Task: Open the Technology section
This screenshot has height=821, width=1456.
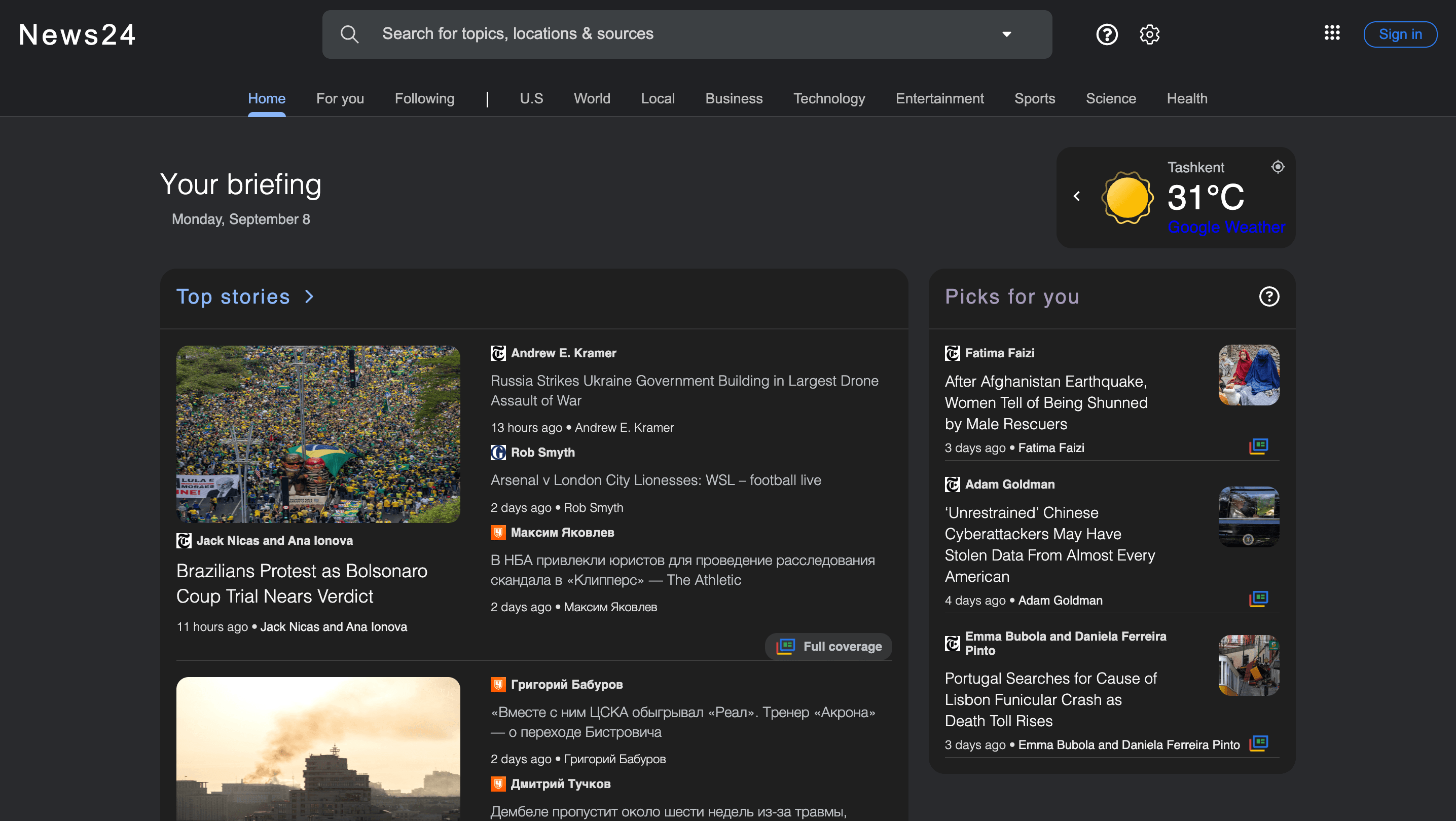Action: point(829,98)
